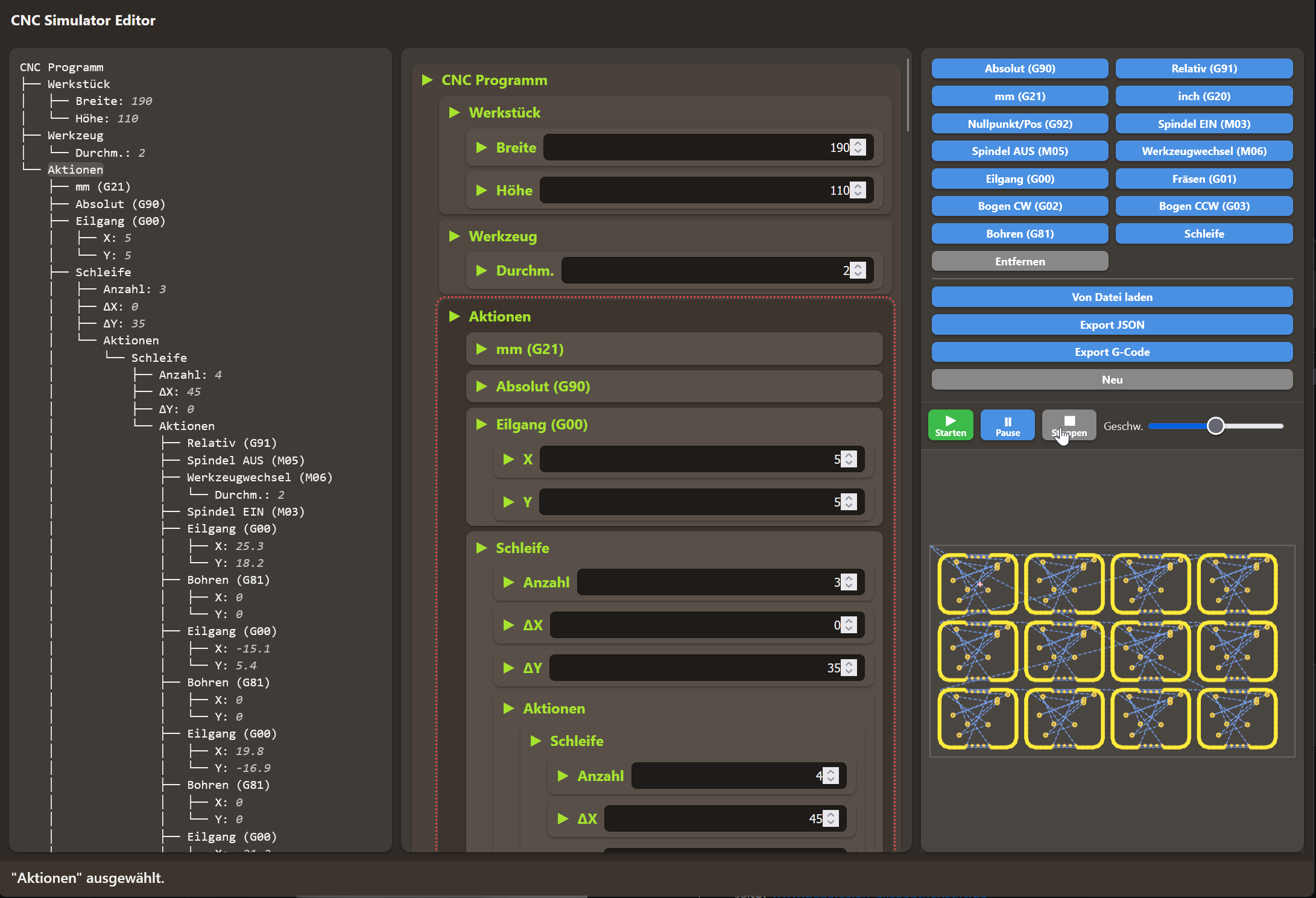Select Relativ (G91) in the tree
This screenshot has width=1316, height=898.
coord(232,443)
